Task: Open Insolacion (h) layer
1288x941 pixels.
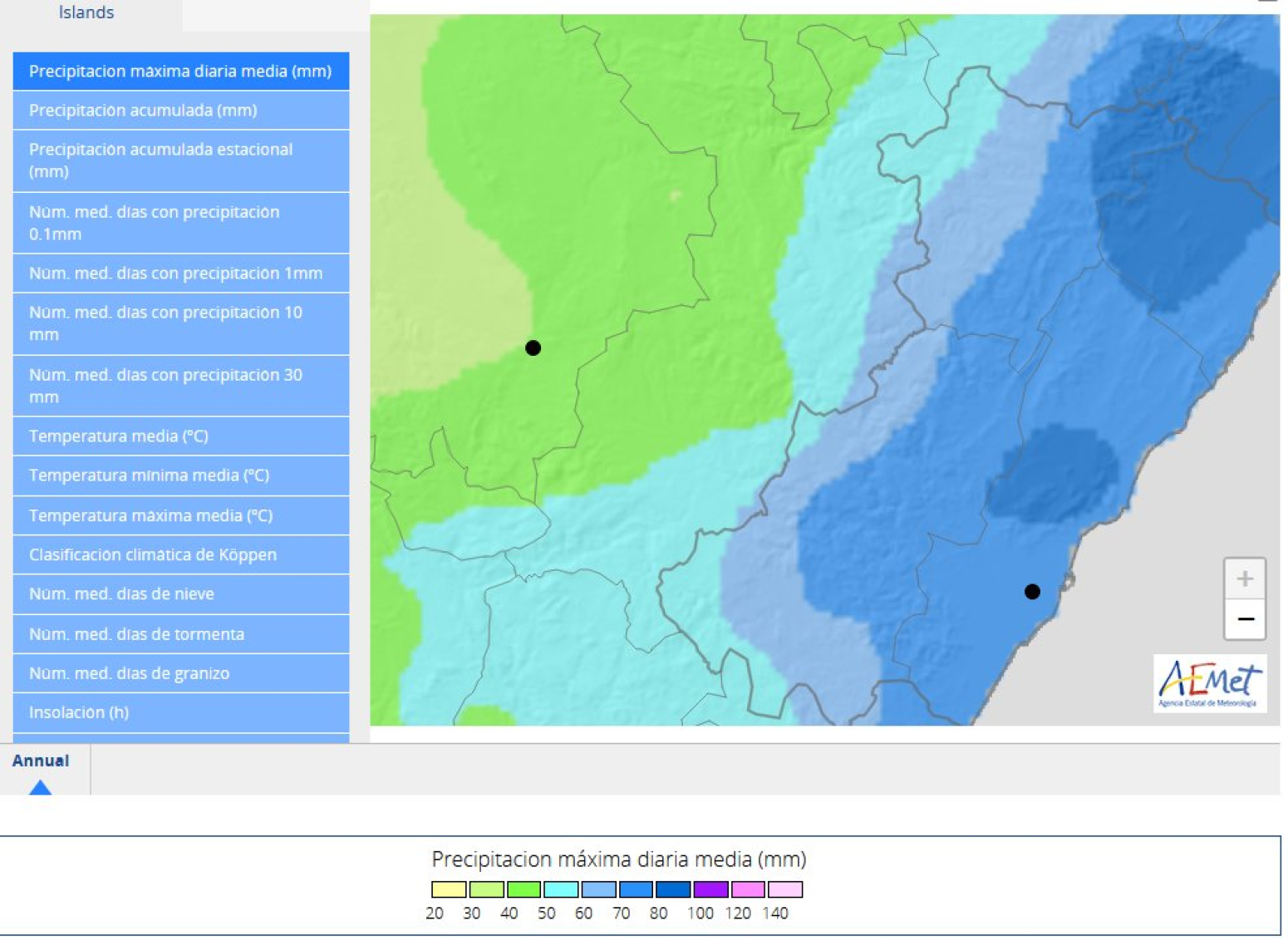Action: pyautogui.click(x=181, y=712)
